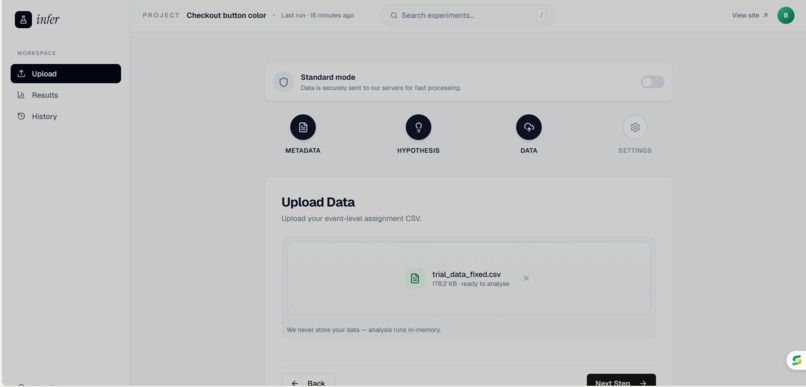
Task: Open the History workspace item
Action: 66,117
